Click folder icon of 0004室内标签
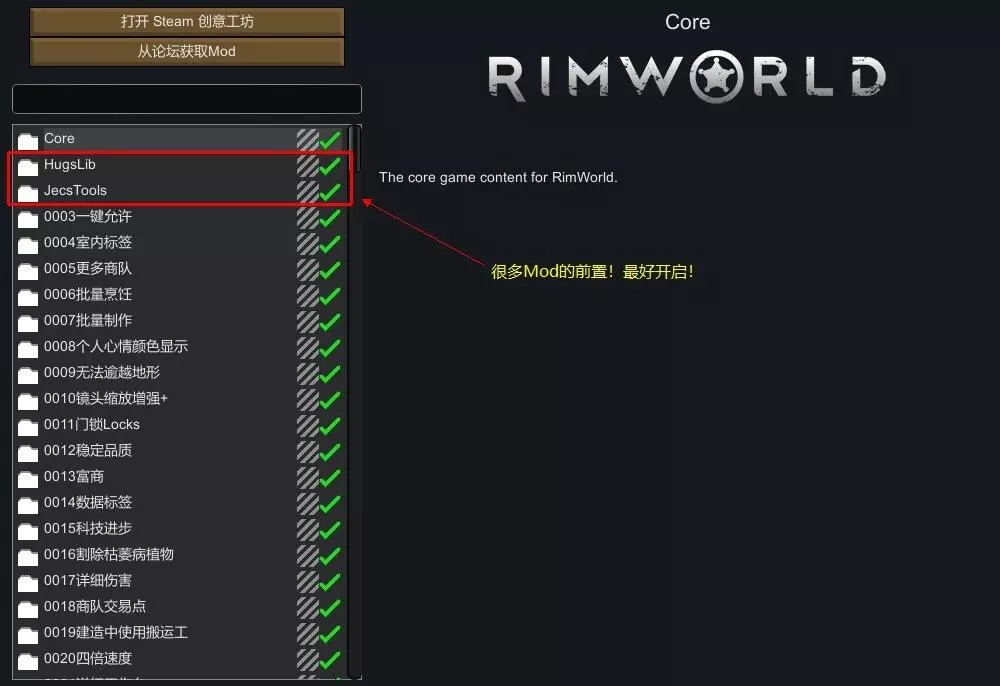Viewport: 1000px width, 686px height. point(28,244)
